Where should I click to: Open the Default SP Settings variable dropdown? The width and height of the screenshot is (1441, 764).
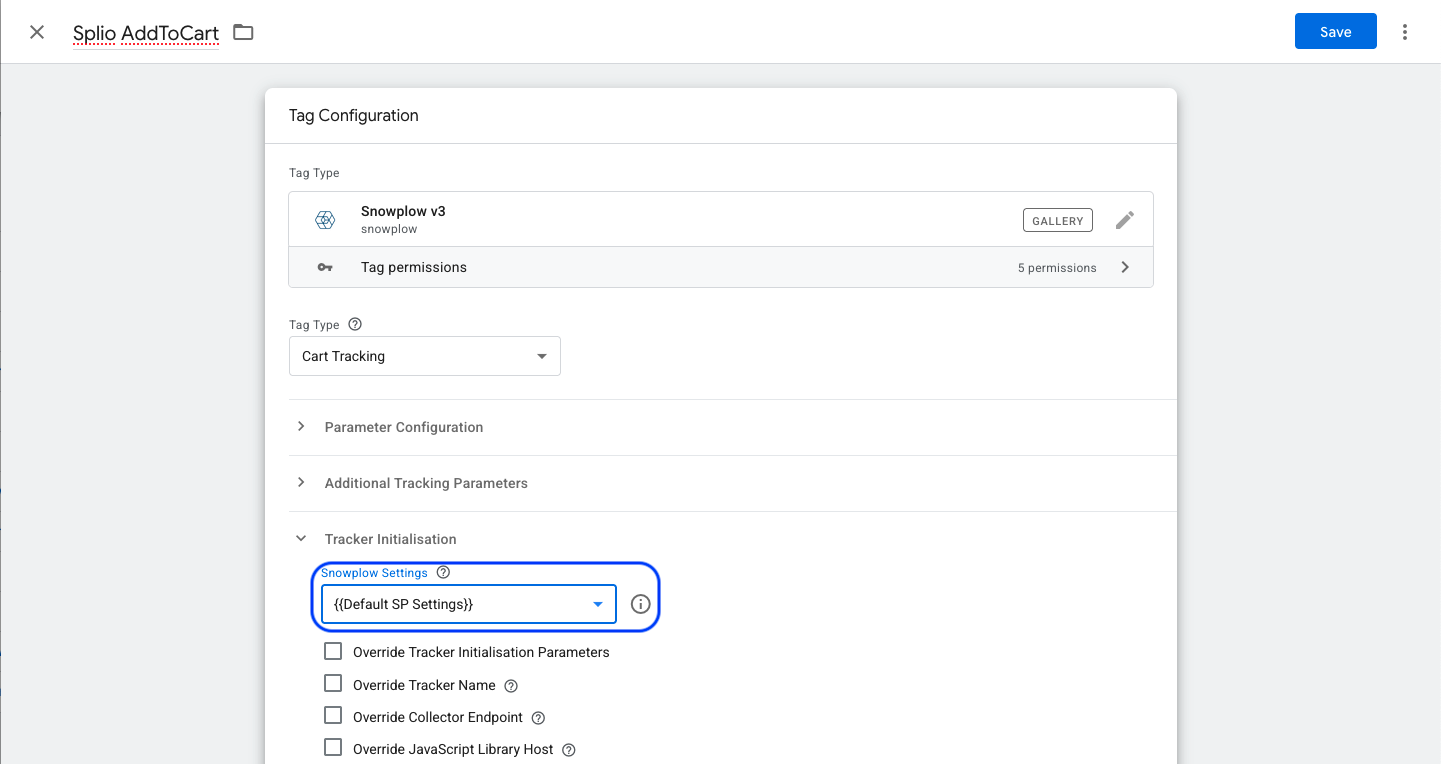(x=469, y=604)
